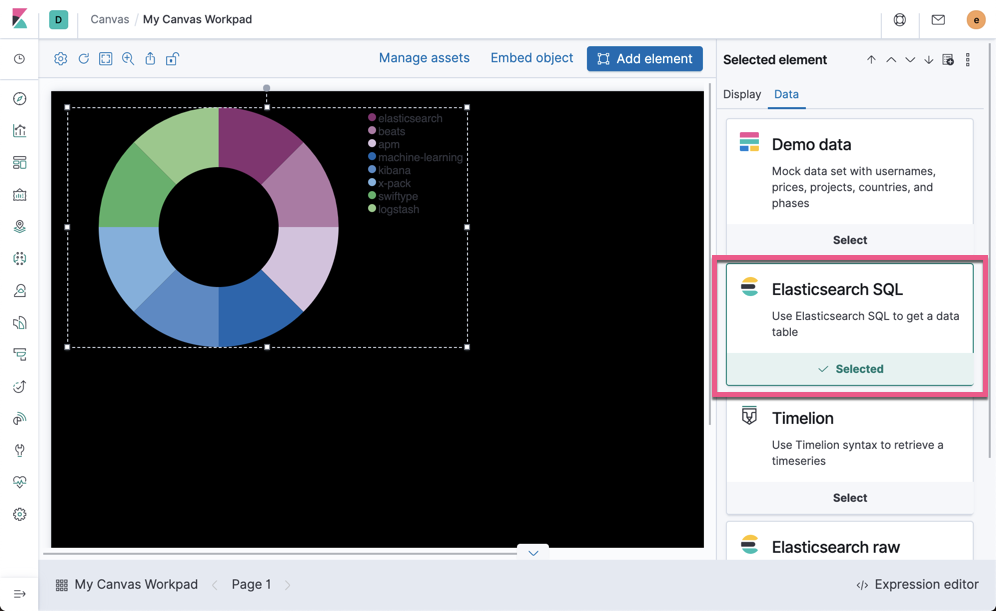The height and width of the screenshot is (611, 996).
Task: Open Visualize chart icon in sidebar
Action: (20, 131)
